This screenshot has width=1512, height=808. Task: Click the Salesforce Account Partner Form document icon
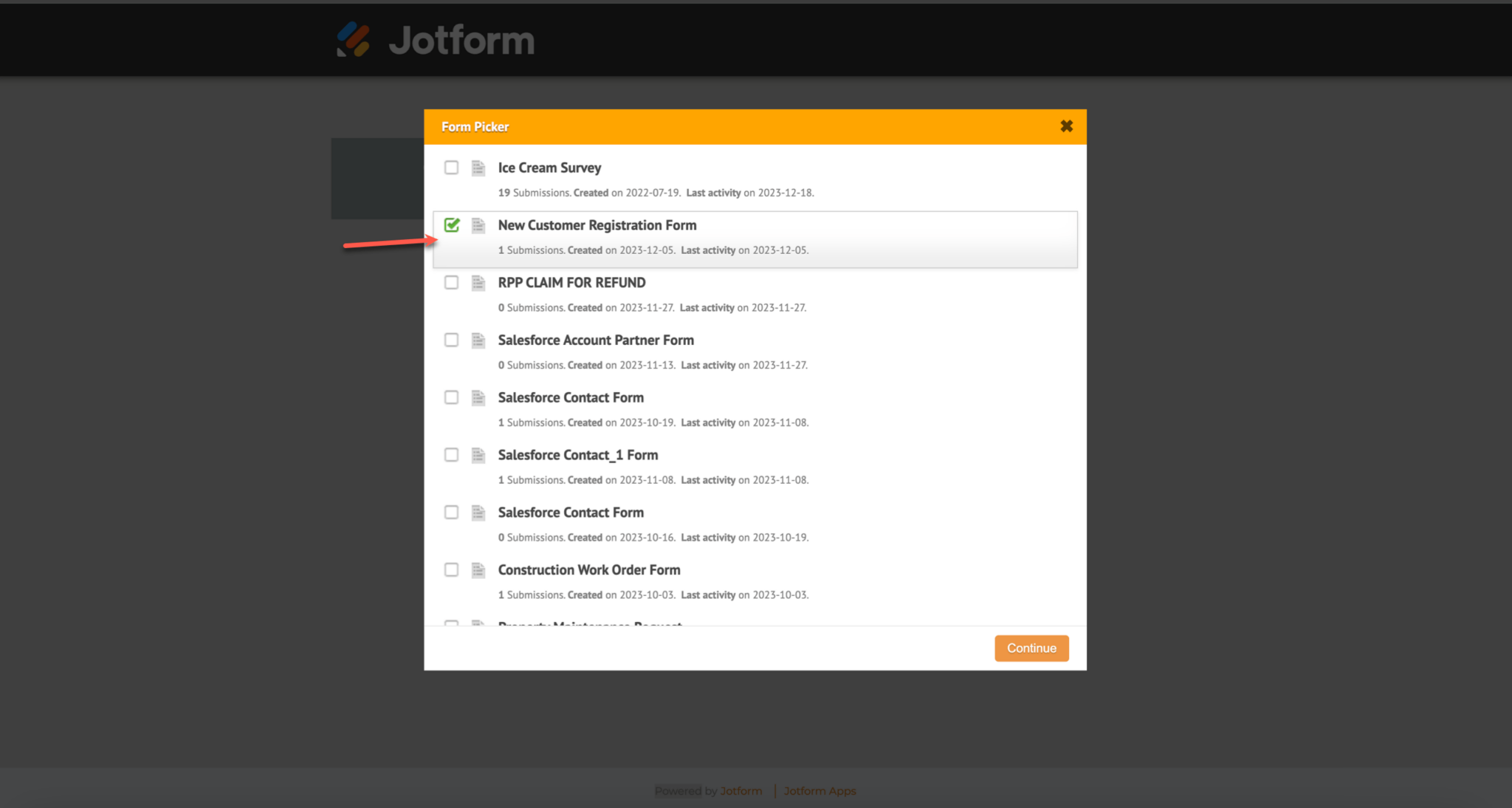pos(478,340)
